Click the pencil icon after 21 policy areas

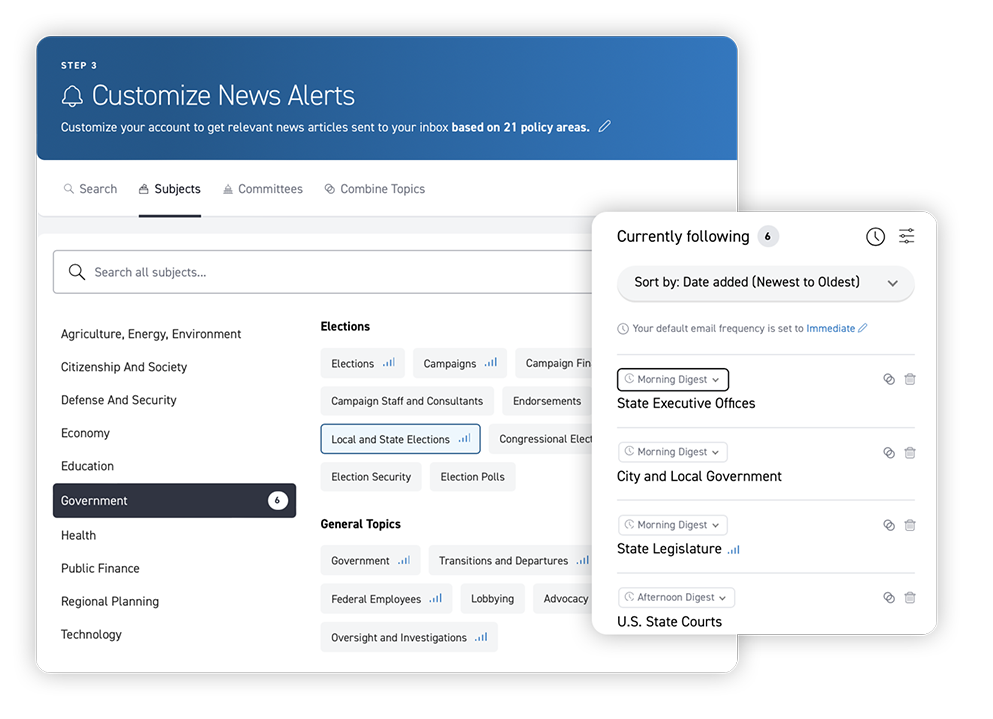tap(604, 126)
